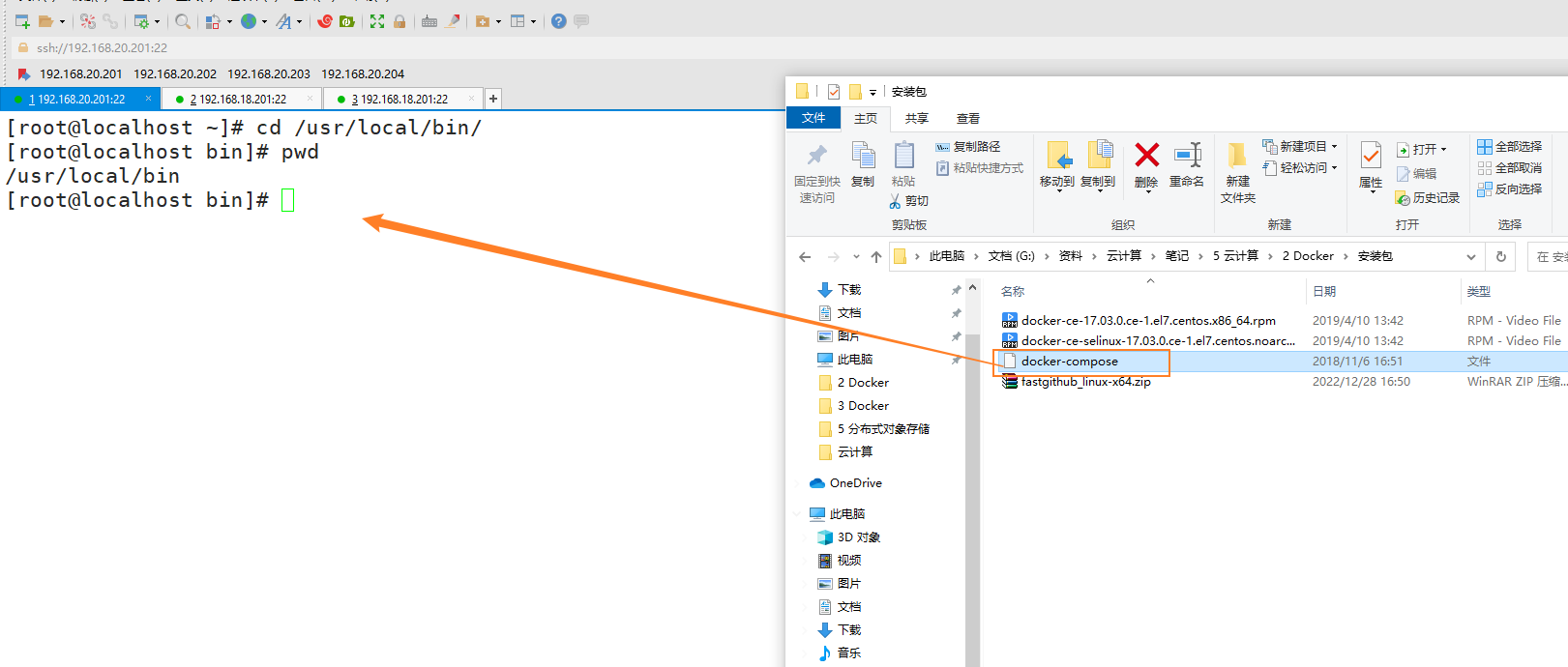Click the magnifier search icon in terminal toolbar

[x=182, y=21]
